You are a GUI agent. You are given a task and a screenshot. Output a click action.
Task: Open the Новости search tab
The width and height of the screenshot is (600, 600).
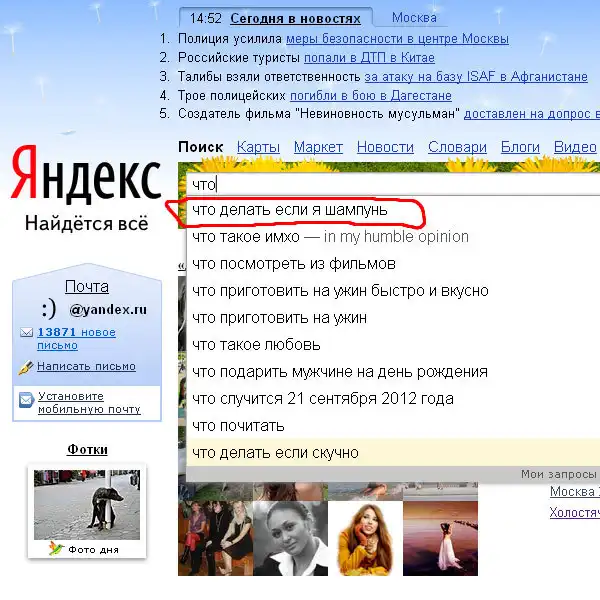tap(385, 147)
